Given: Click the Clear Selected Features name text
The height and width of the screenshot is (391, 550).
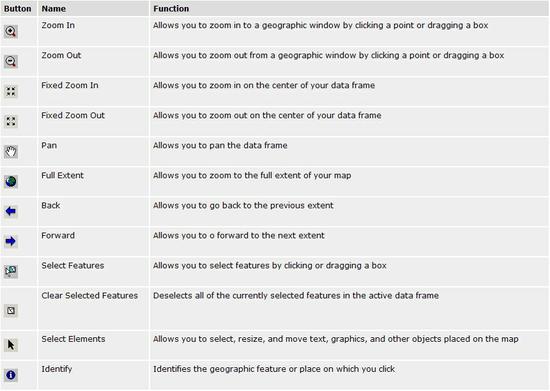Looking at the screenshot, I should pyautogui.click(x=90, y=296).
